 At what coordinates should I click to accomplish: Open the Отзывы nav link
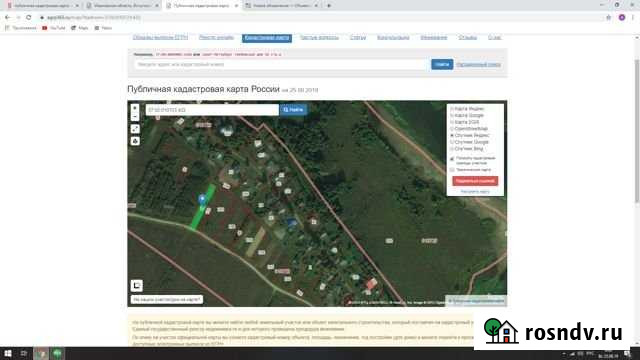(467, 38)
